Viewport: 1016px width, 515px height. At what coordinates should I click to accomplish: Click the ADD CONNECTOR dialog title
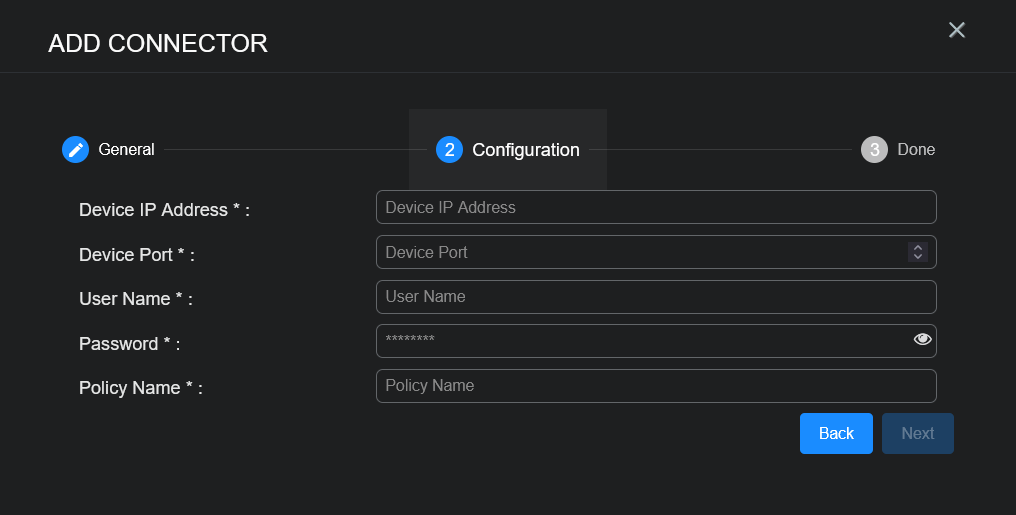(158, 44)
